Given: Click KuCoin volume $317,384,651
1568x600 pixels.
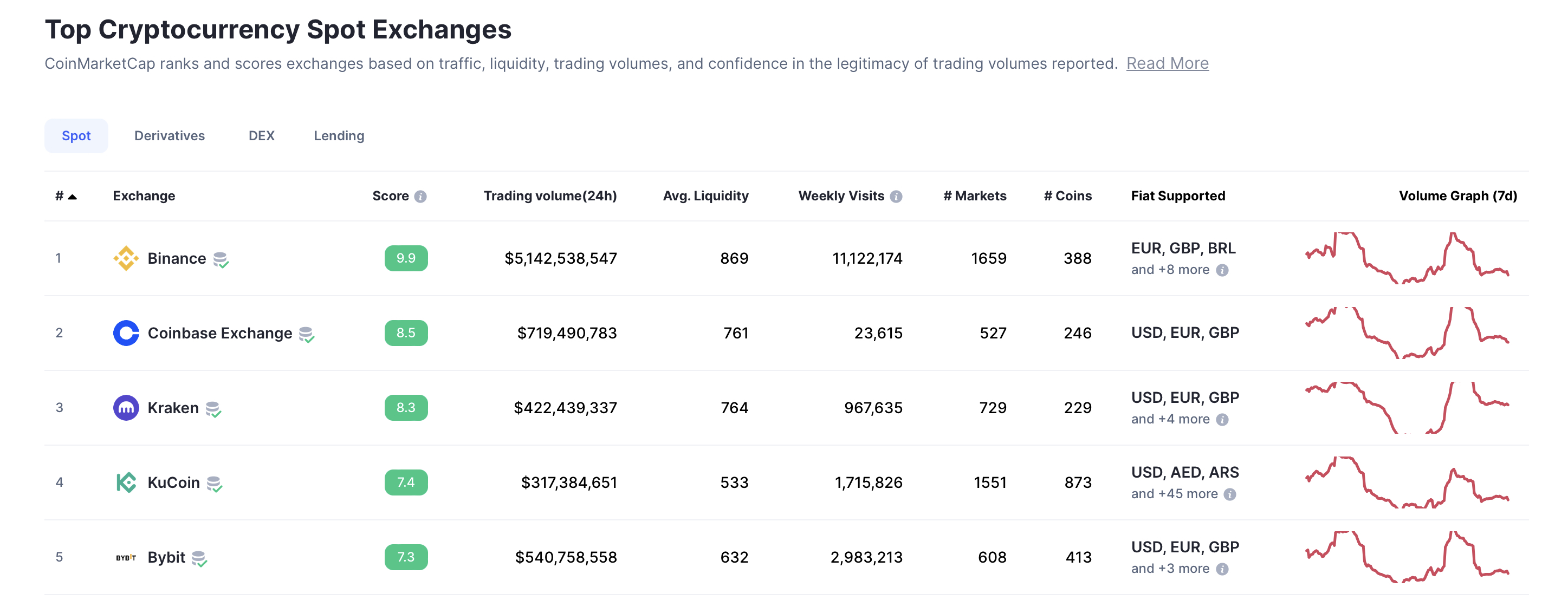Looking at the screenshot, I should pyautogui.click(x=569, y=483).
